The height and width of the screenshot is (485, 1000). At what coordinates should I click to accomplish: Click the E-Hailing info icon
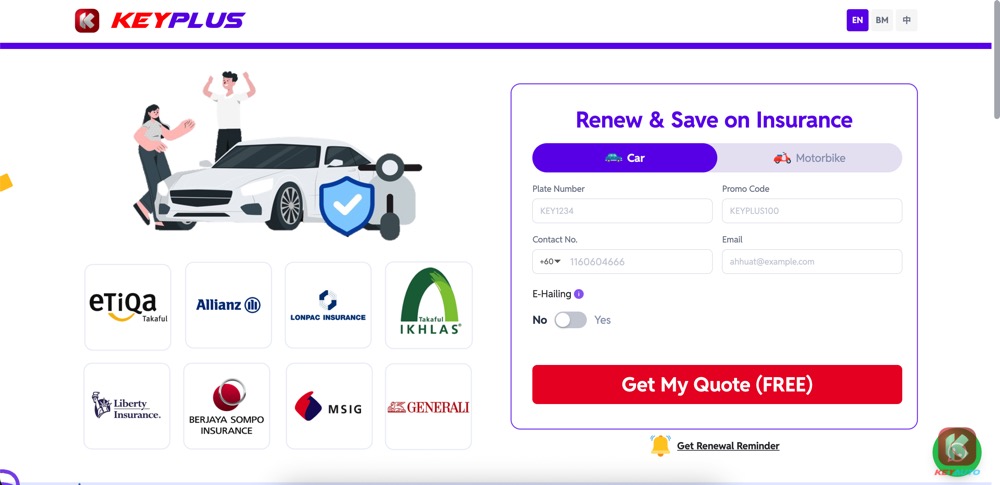point(579,294)
